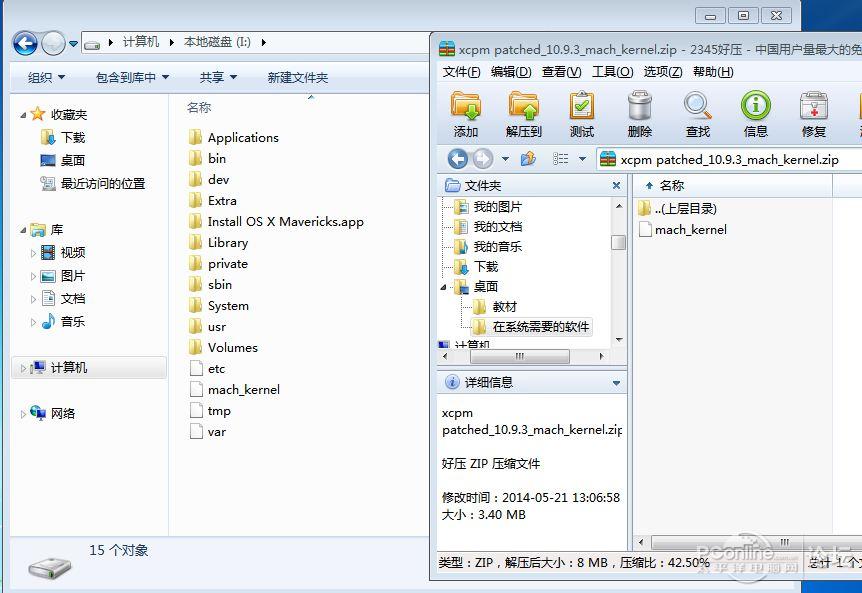Open the 查看(V) menu
The image size is (862, 593).
[x=561, y=72]
